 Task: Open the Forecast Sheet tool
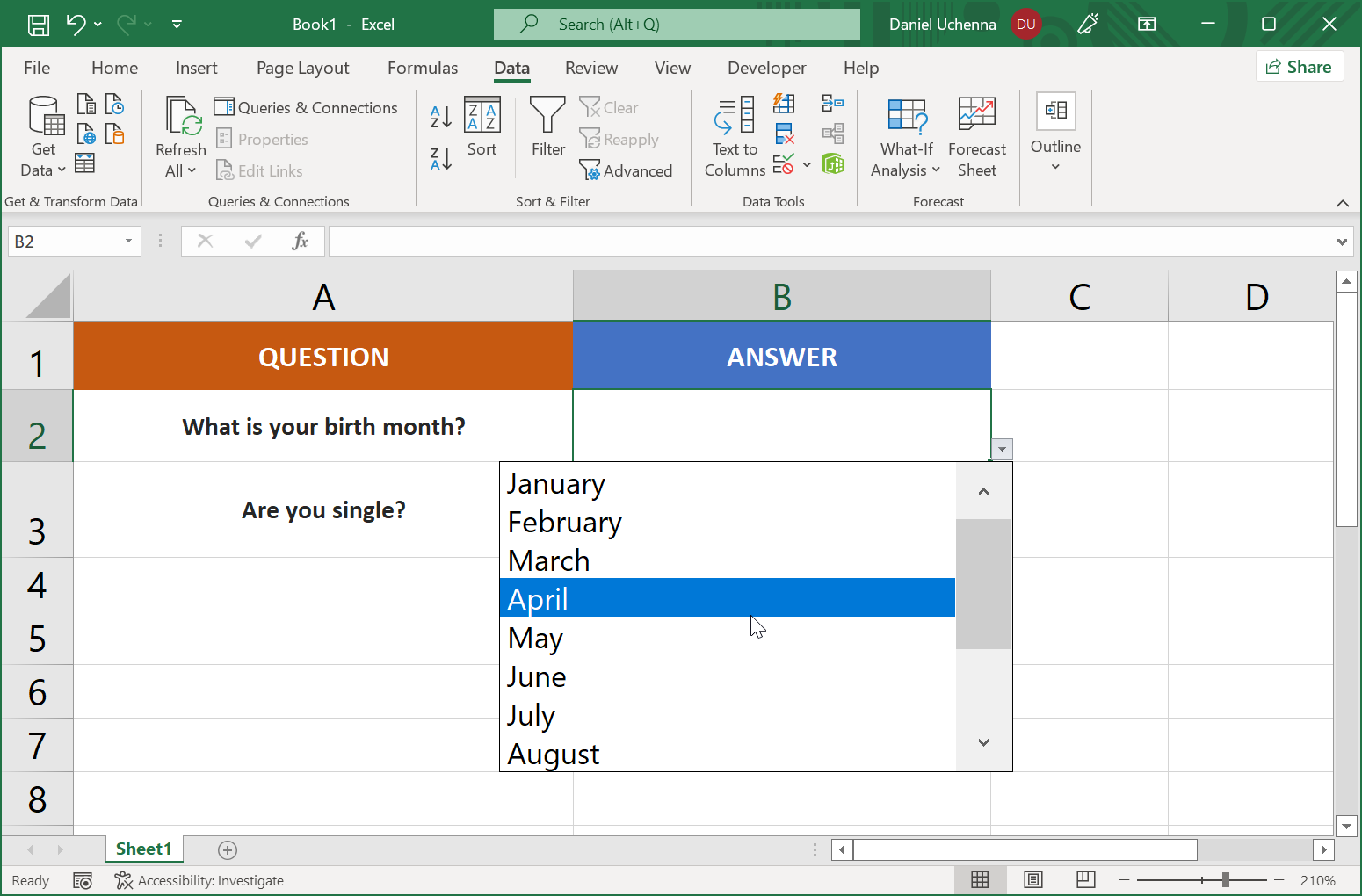976,136
